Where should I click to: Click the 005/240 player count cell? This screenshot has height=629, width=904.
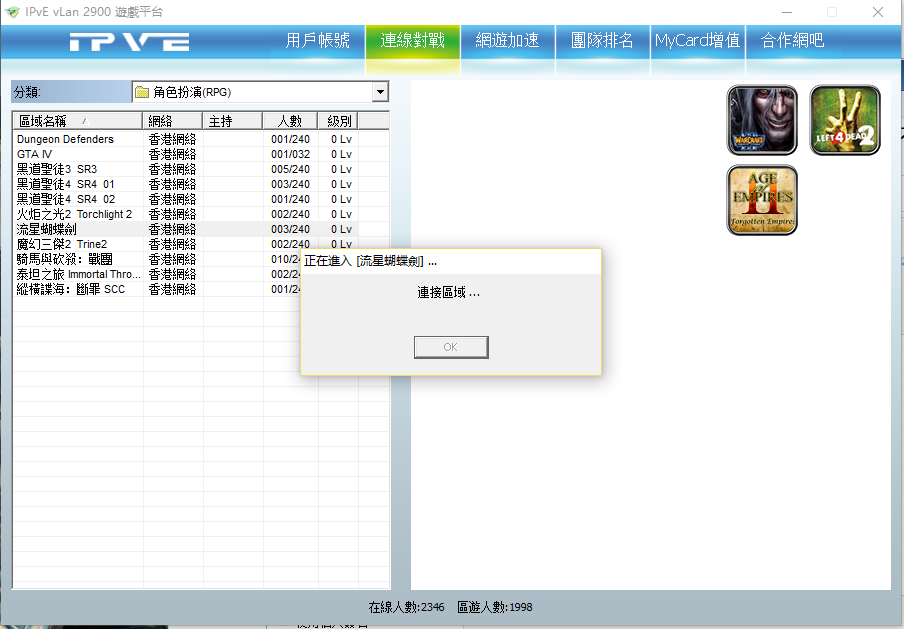pyautogui.click(x=291, y=170)
